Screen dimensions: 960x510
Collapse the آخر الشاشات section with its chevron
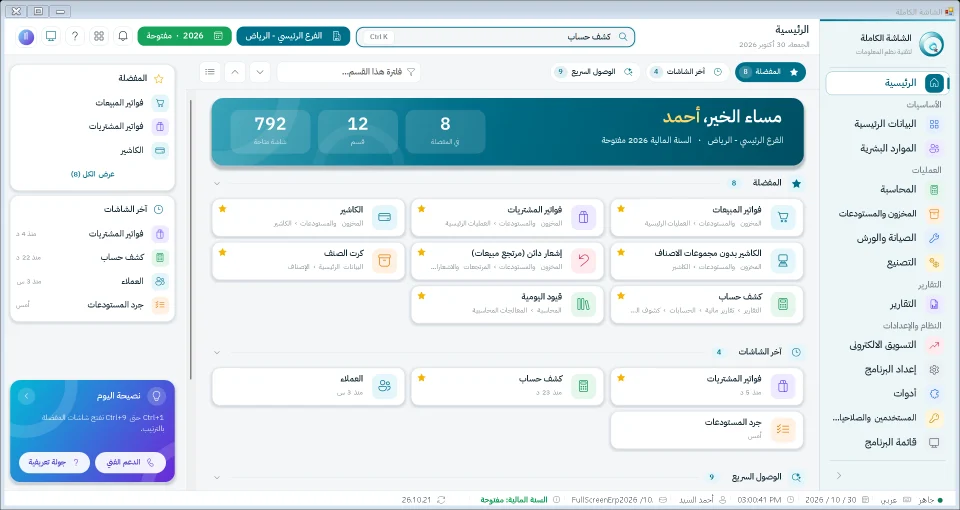pyautogui.click(x=217, y=352)
